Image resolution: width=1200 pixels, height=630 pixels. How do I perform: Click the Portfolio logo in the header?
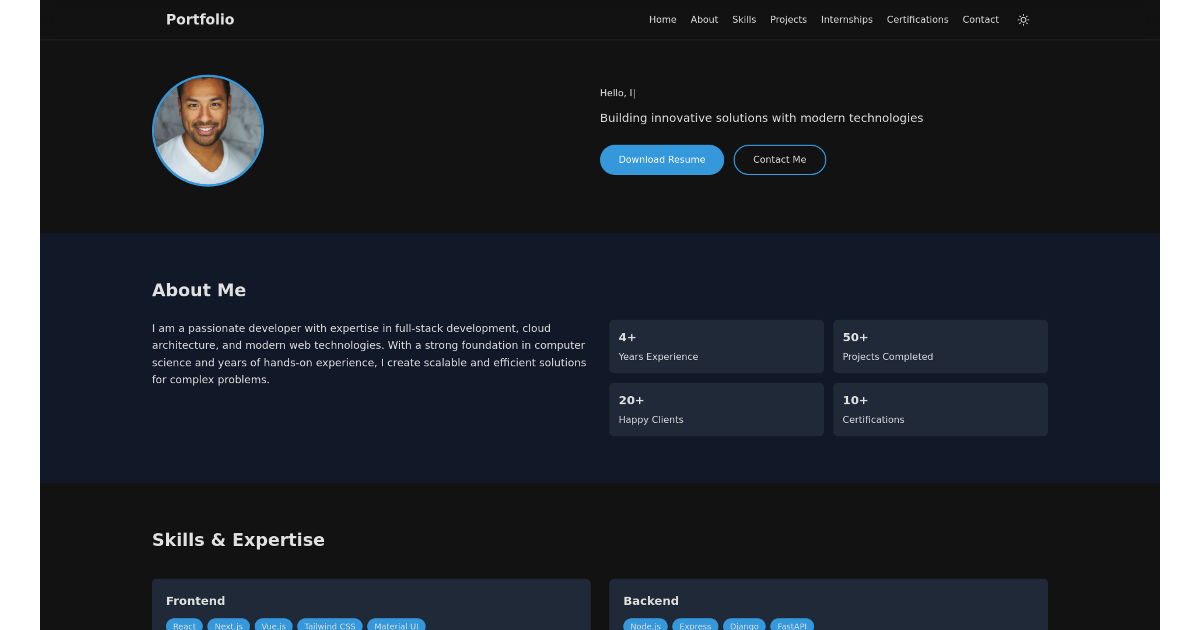click(199, 19)
